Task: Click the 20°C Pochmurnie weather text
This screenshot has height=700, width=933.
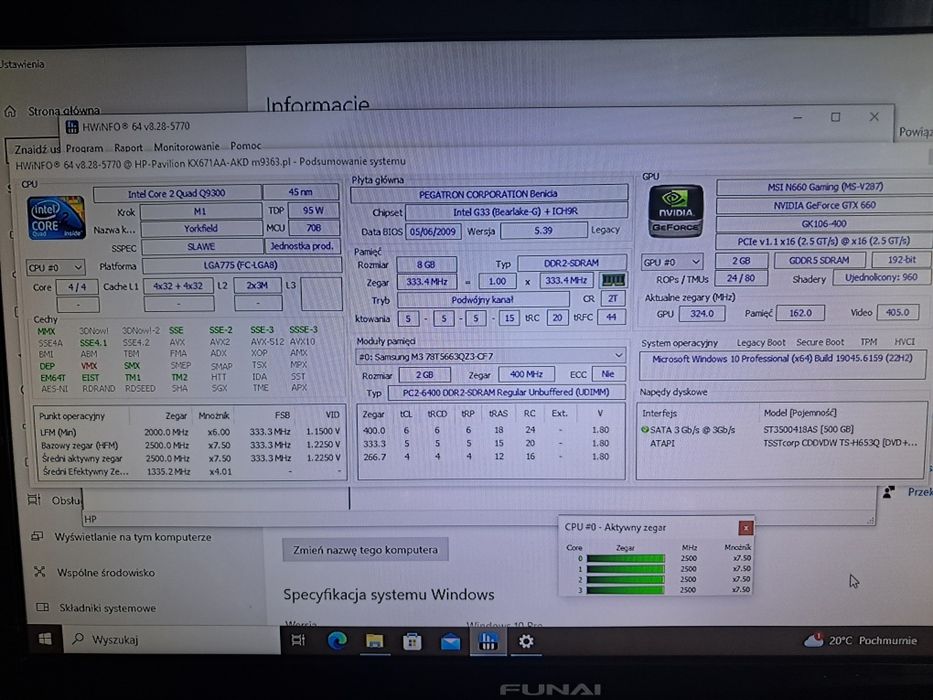Action: [x=872, y=640]
